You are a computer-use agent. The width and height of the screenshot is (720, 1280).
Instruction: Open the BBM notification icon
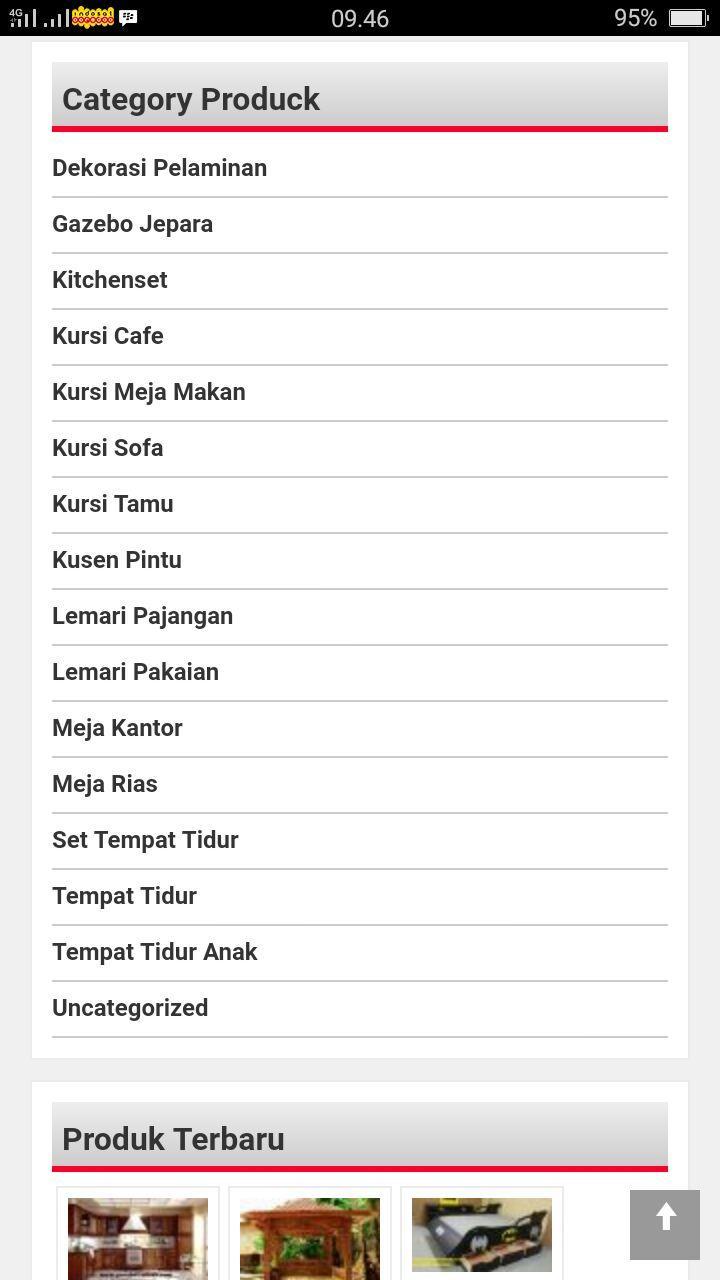click(x=127, y=17)
